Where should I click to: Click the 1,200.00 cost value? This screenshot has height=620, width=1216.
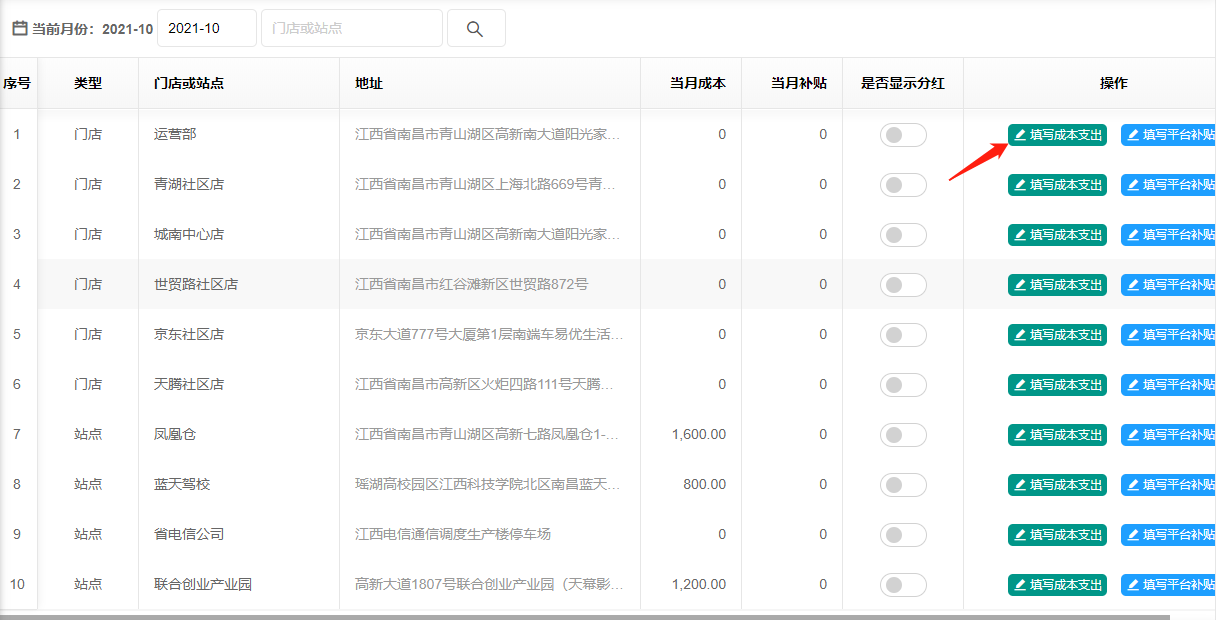tap(699, 585)
